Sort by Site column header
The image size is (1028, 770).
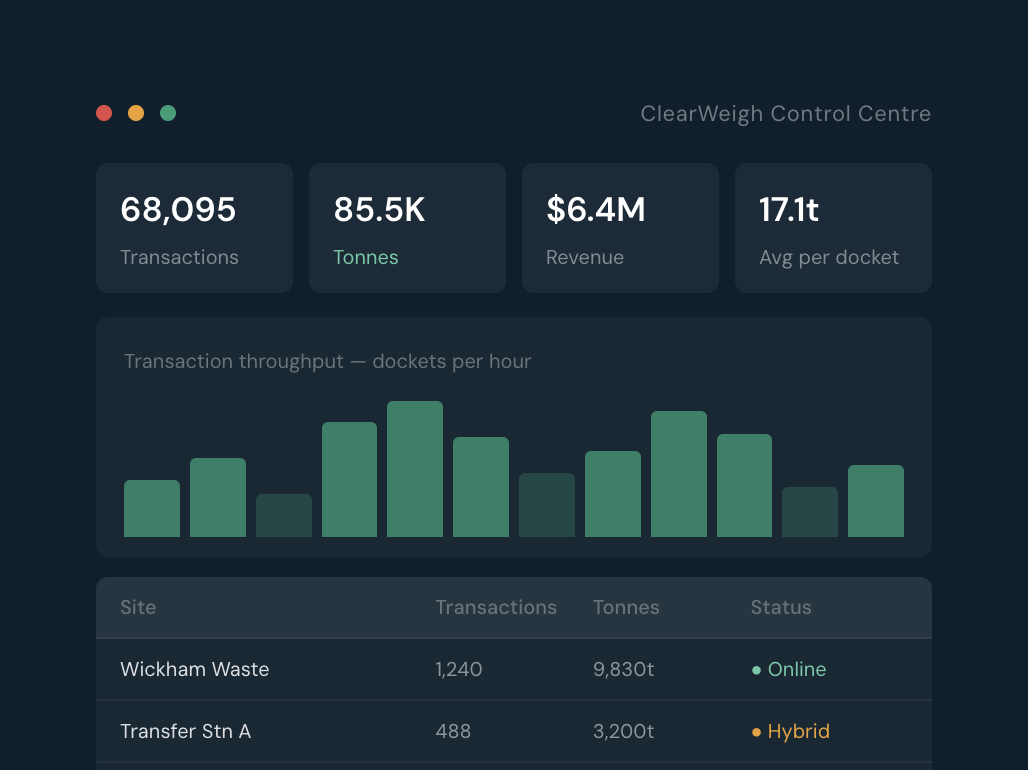click(138, 607)
